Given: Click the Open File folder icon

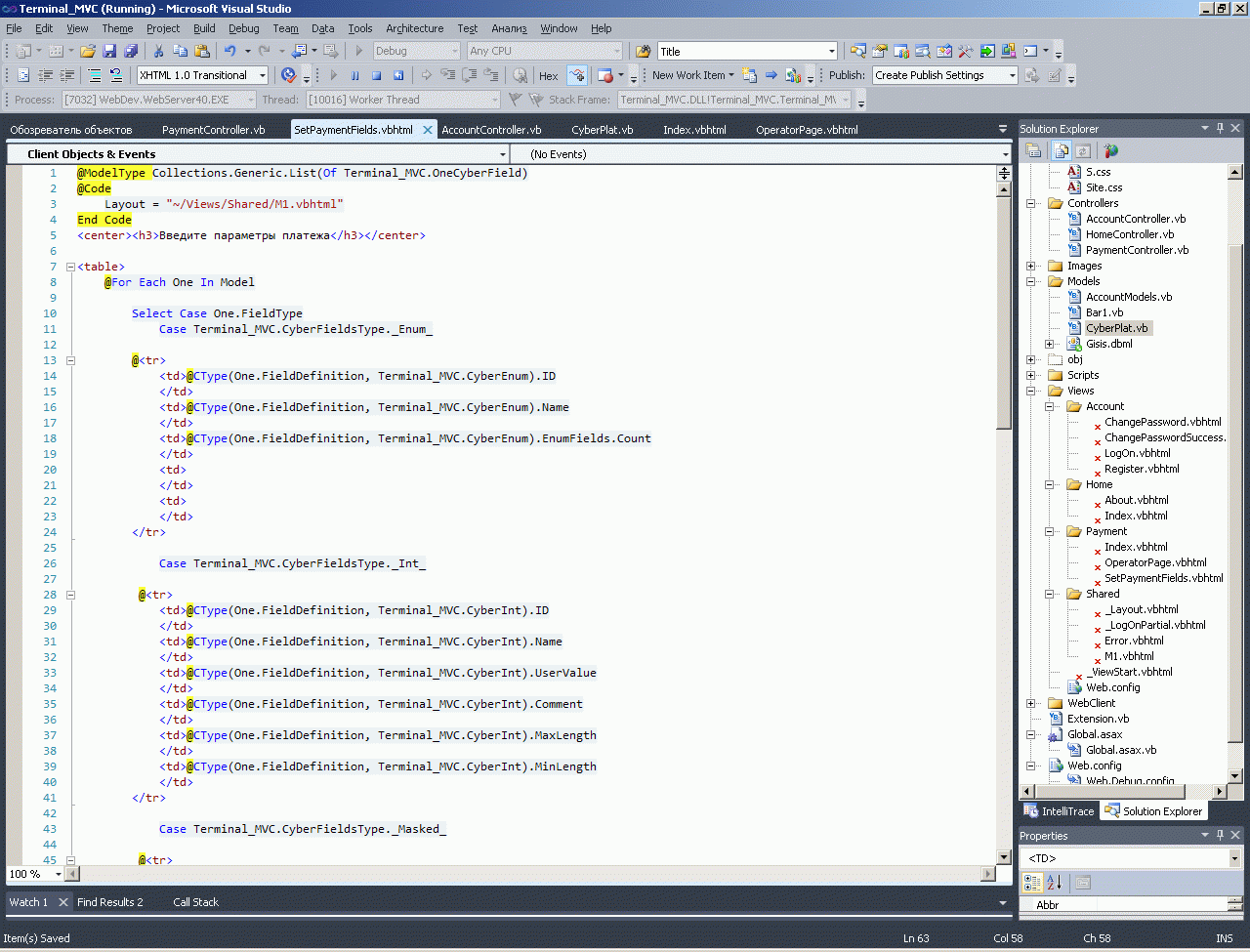Looking at the screenshot, I should click(88, 51).
